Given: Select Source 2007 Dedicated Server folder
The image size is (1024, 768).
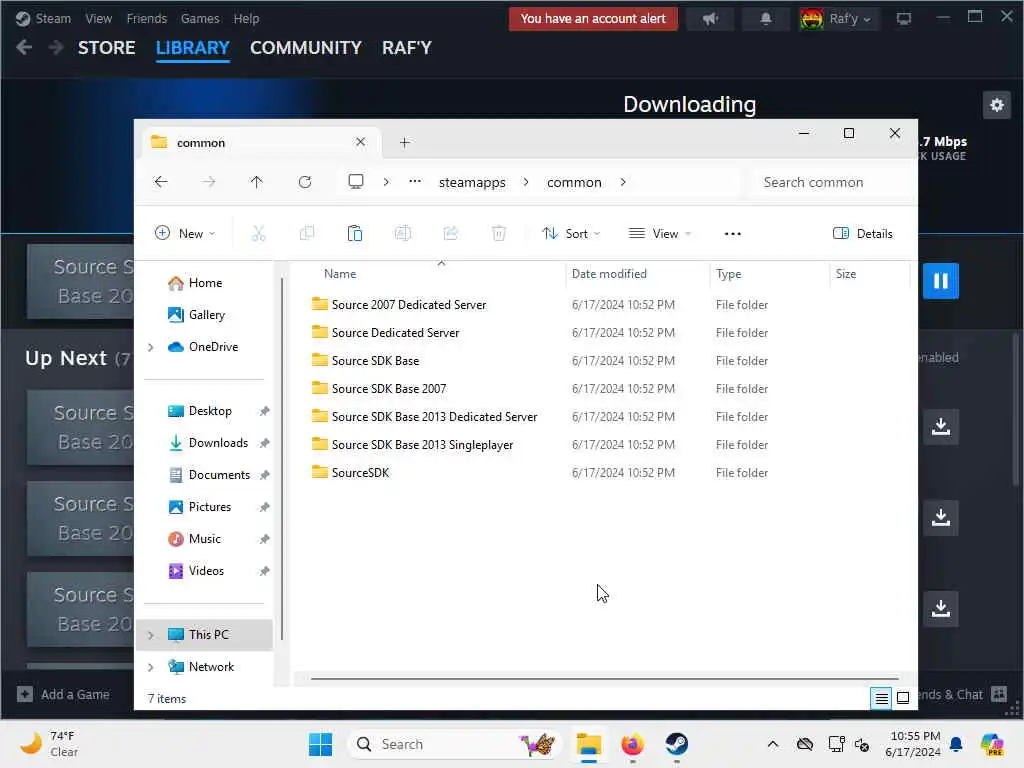Looking at the screenshot, I should (x=409, y=304).
